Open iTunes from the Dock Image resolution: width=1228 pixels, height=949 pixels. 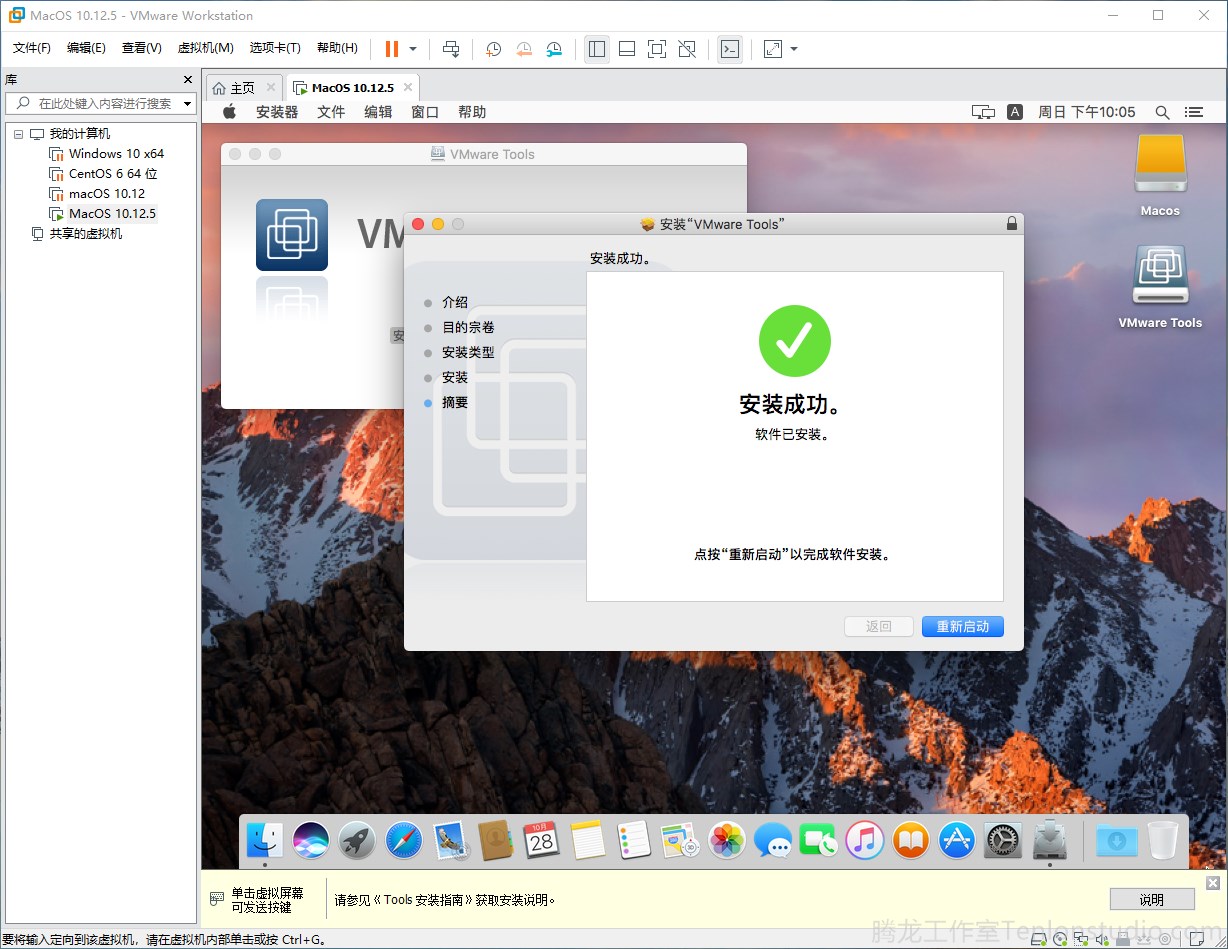point(865,841)
